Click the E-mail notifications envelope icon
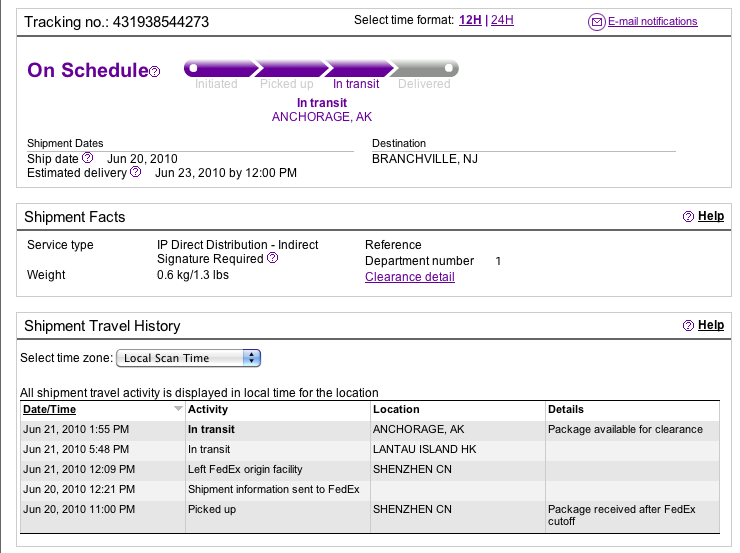Screen dimensions: 740x553 (x=597, y=22)
